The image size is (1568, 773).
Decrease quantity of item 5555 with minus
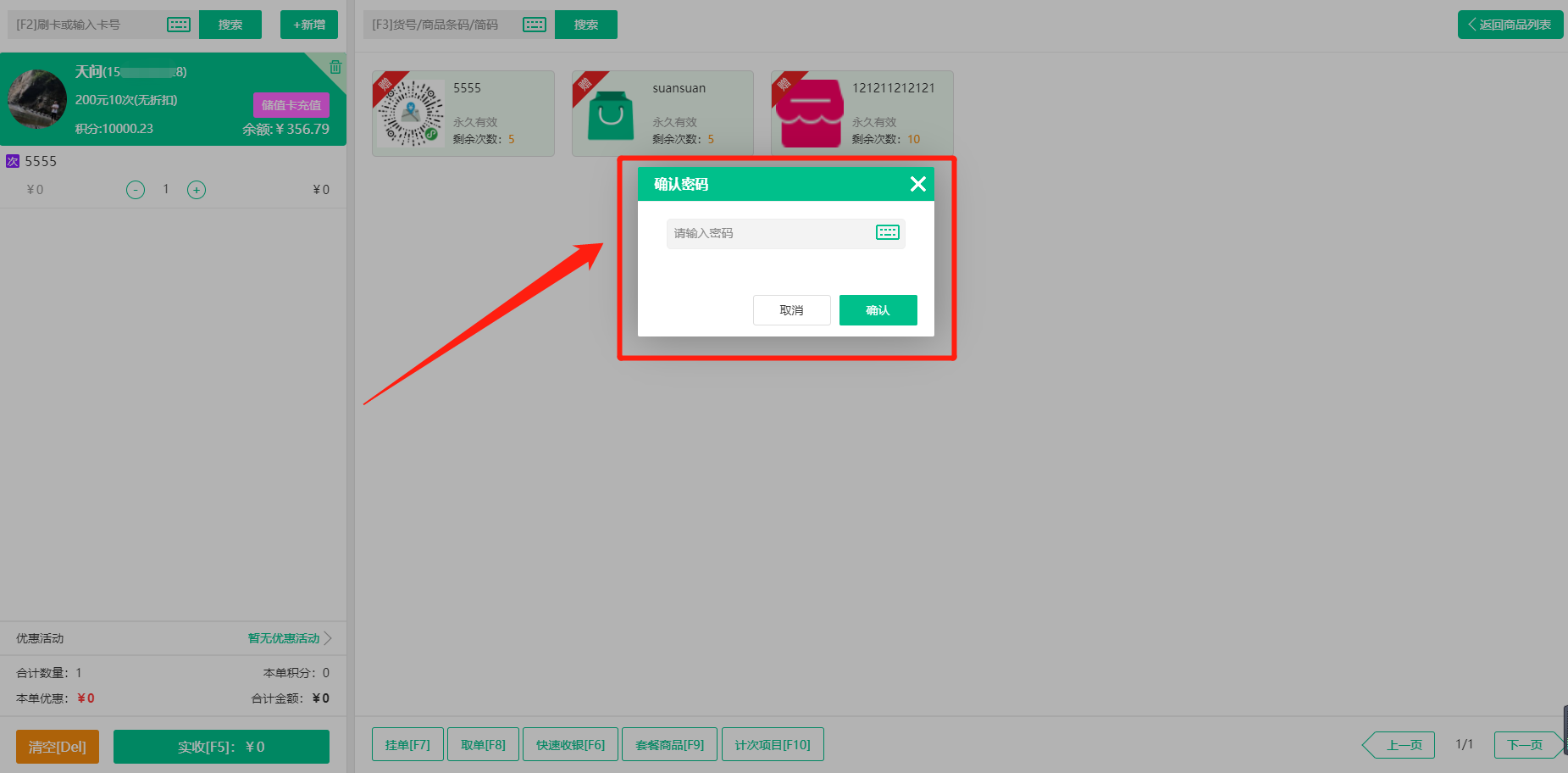click(136, 190)
